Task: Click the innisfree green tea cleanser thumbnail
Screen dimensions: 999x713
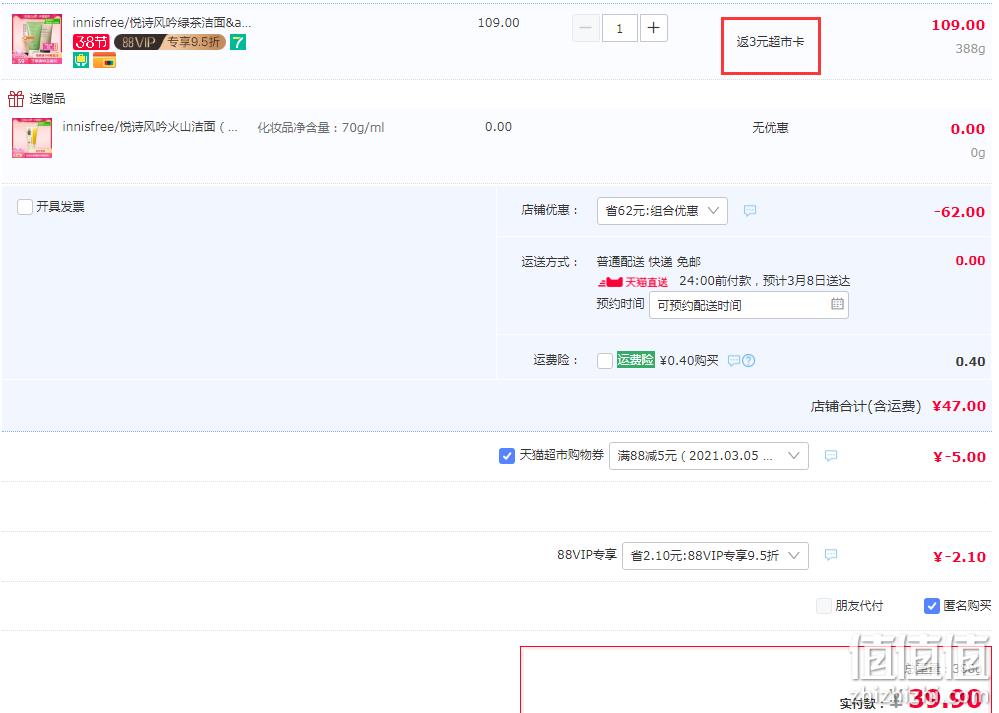Action: pyautogui.click(x=37, y=39)
